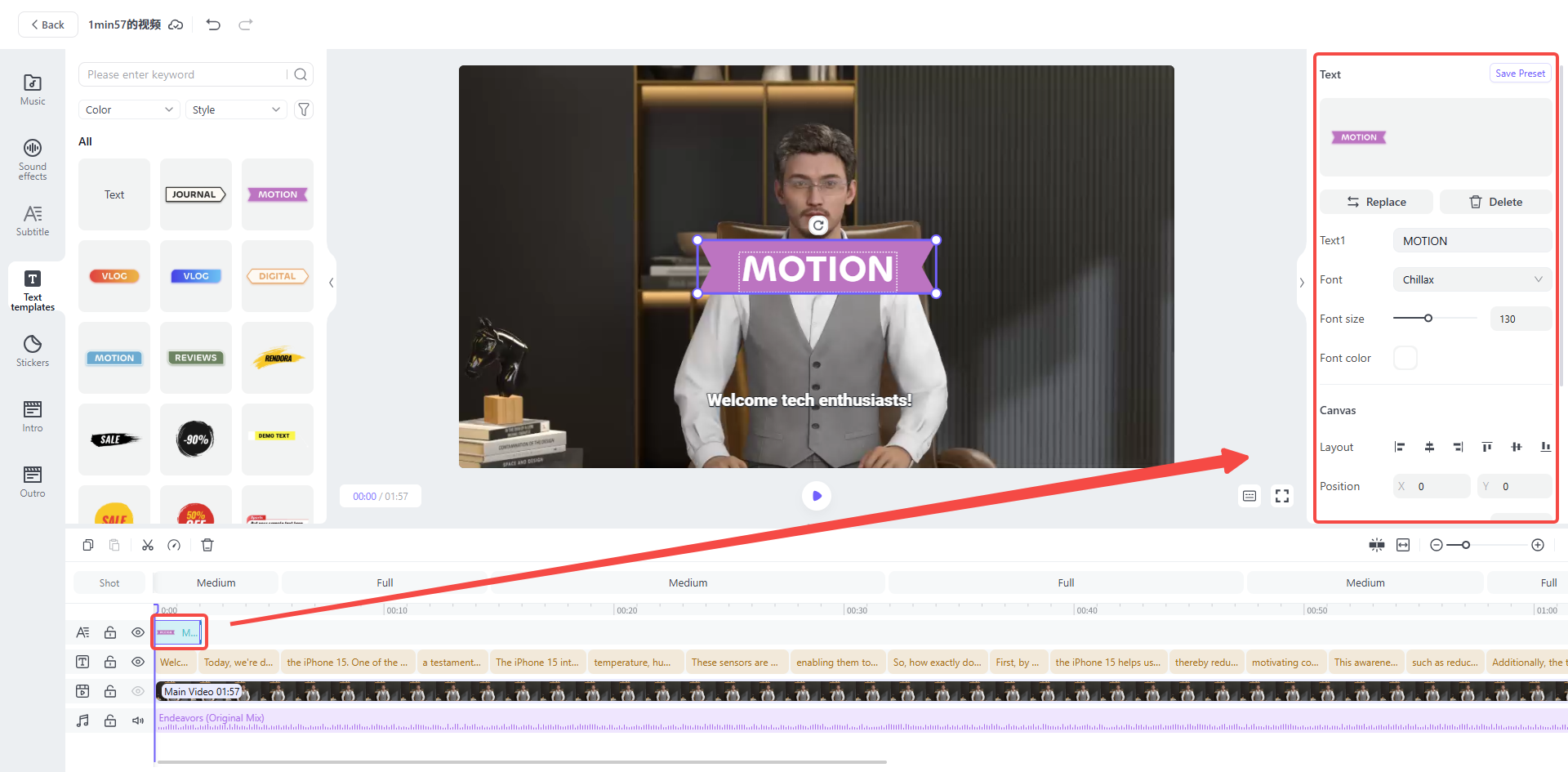Open the Color filter dropdown
Screen dimensions: 1568x772
tap(129, 109)
